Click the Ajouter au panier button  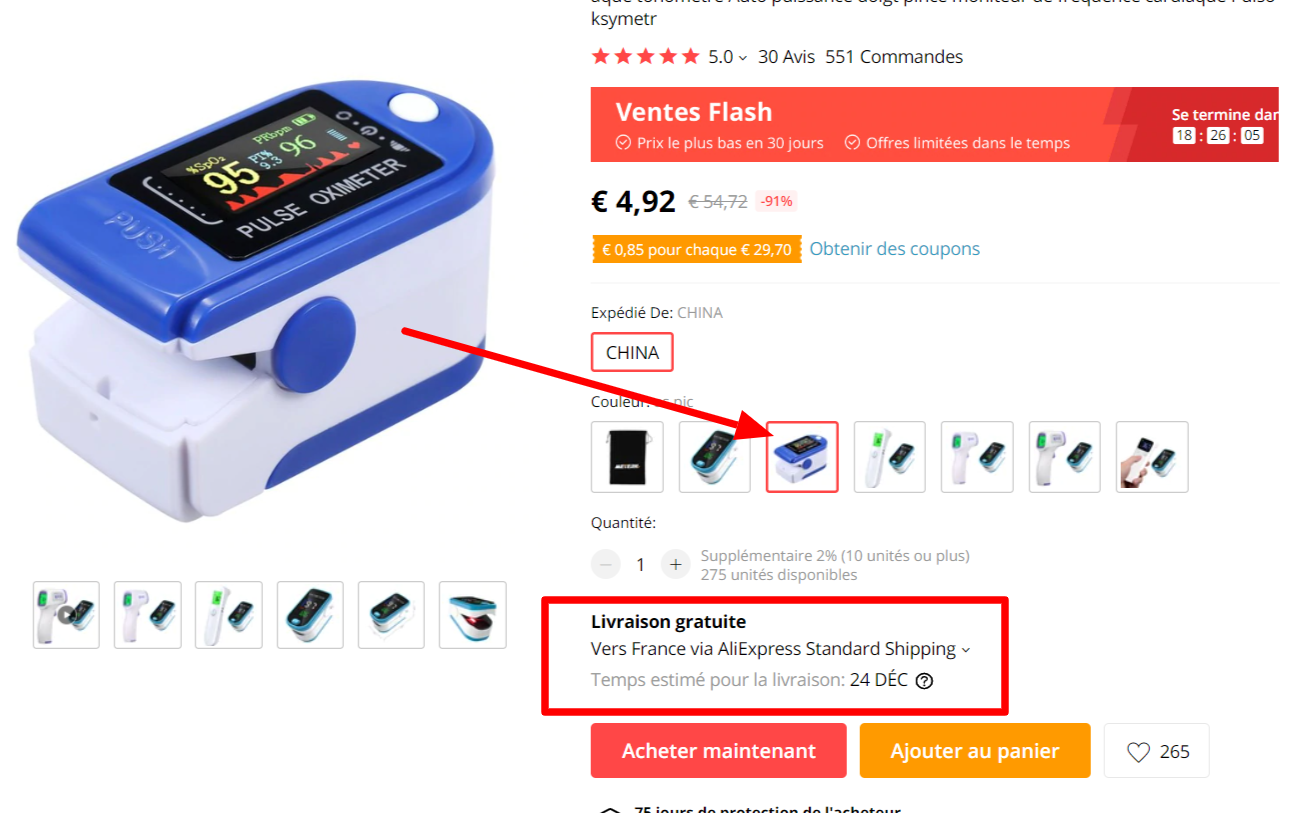[975, 751]
